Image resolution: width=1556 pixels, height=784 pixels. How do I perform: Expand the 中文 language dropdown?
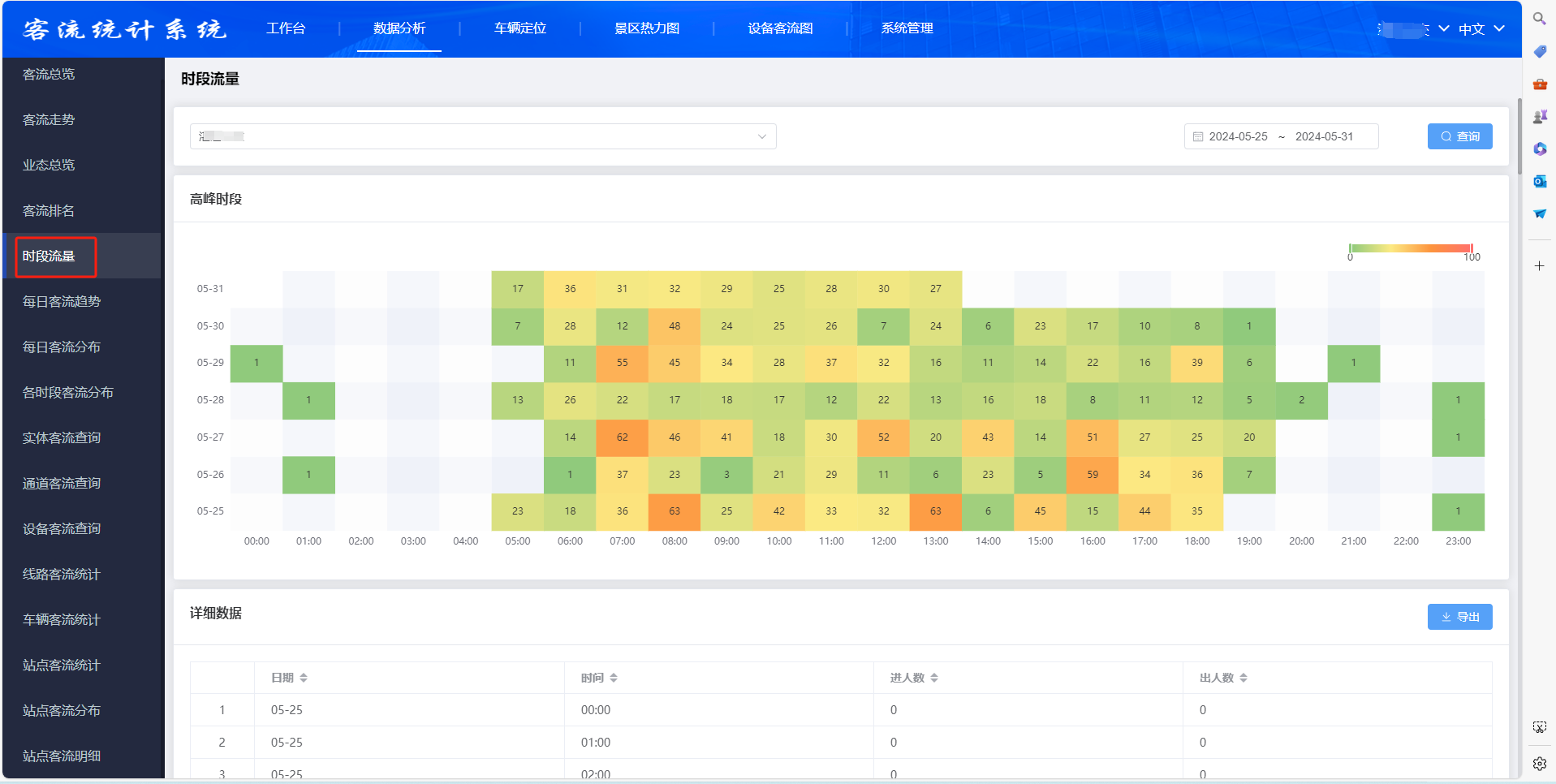(x=1481, y=28)
